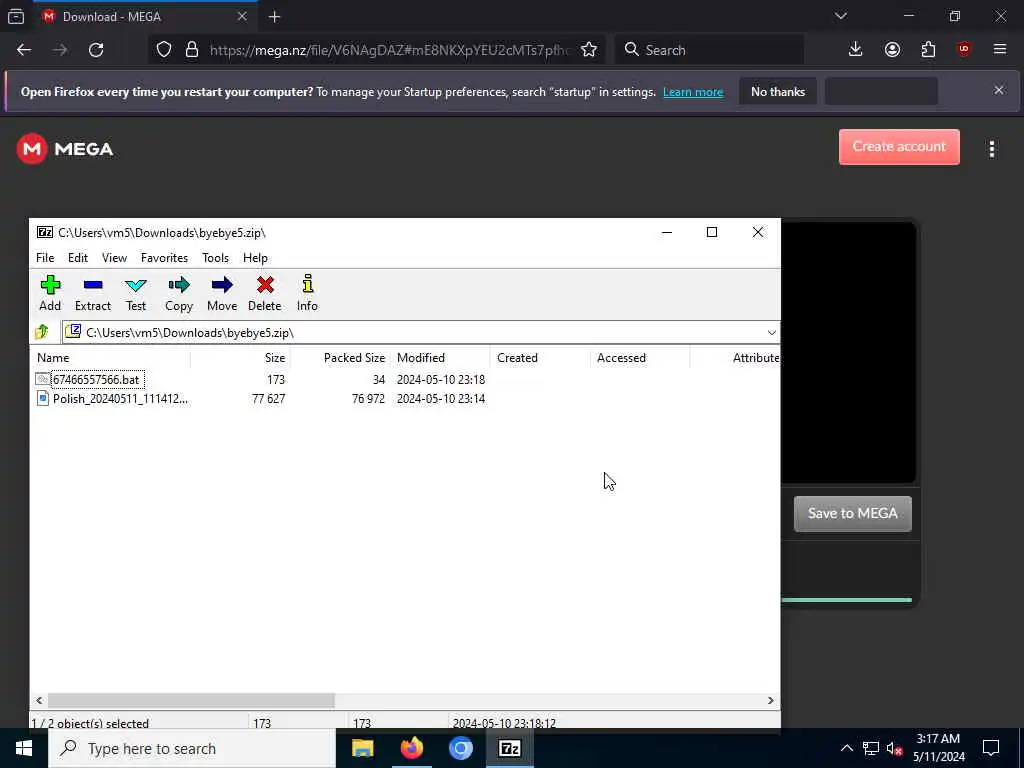Sort by the Accessed column header
Image resolution: width=1024 pixels, height=768 pixels.
640,358
